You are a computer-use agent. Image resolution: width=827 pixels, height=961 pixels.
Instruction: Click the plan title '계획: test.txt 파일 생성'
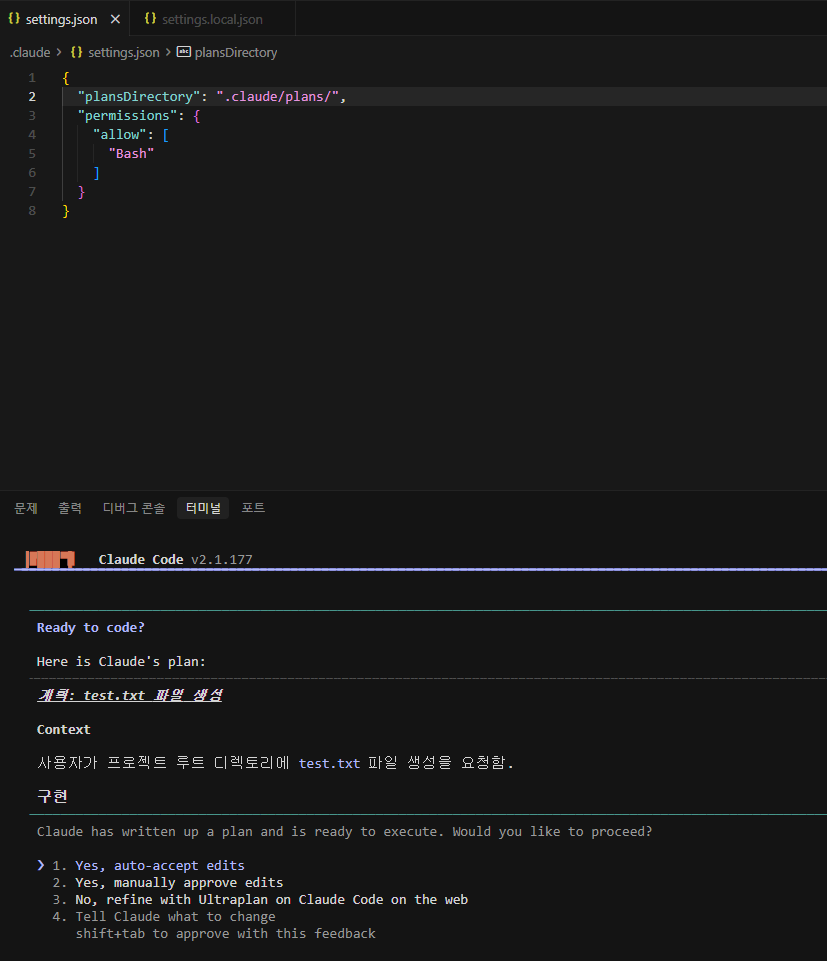(129, 696)
